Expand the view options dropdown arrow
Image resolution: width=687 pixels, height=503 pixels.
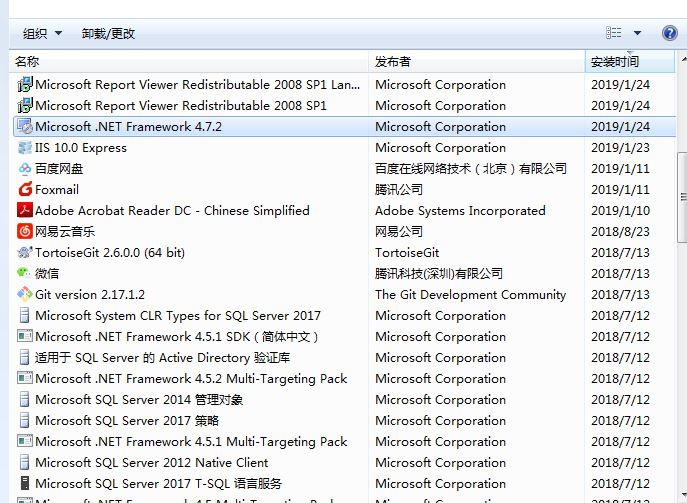[x=637, y=33]
